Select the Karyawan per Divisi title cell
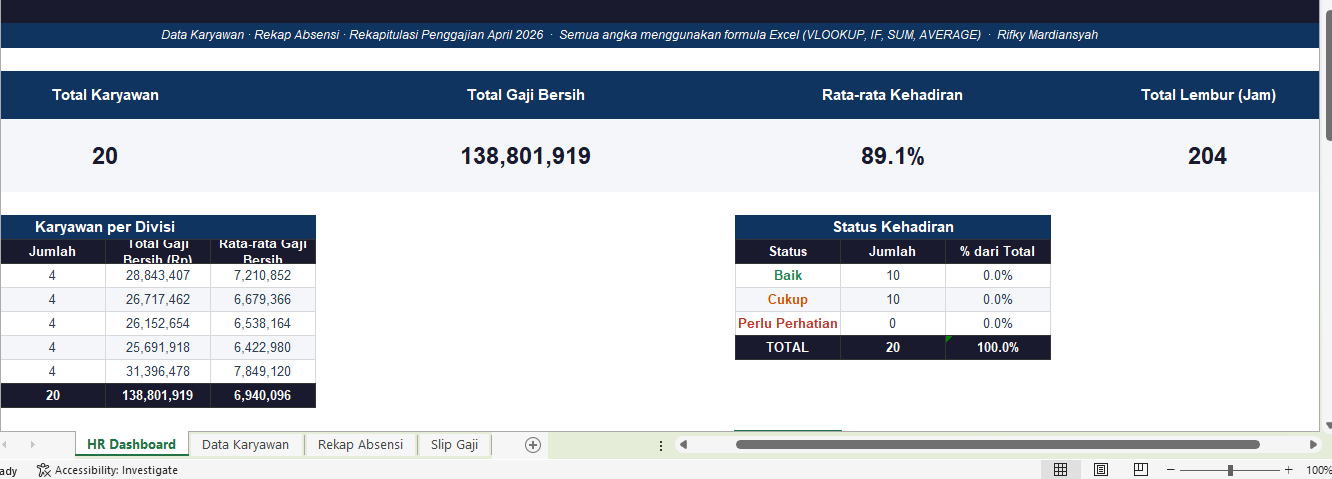The width and height of the screenshot is (1332, 479). (x=158, y=227)
